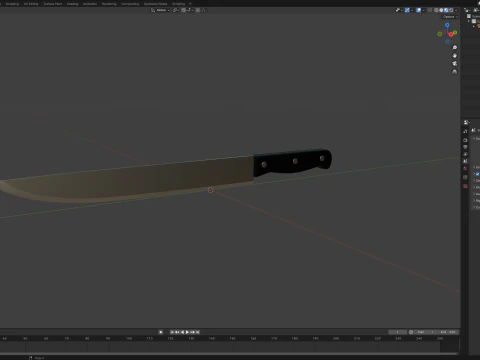Screen dimensions: 480x360
Task: Jump to timeline end frame
Action: click(198, 332)
